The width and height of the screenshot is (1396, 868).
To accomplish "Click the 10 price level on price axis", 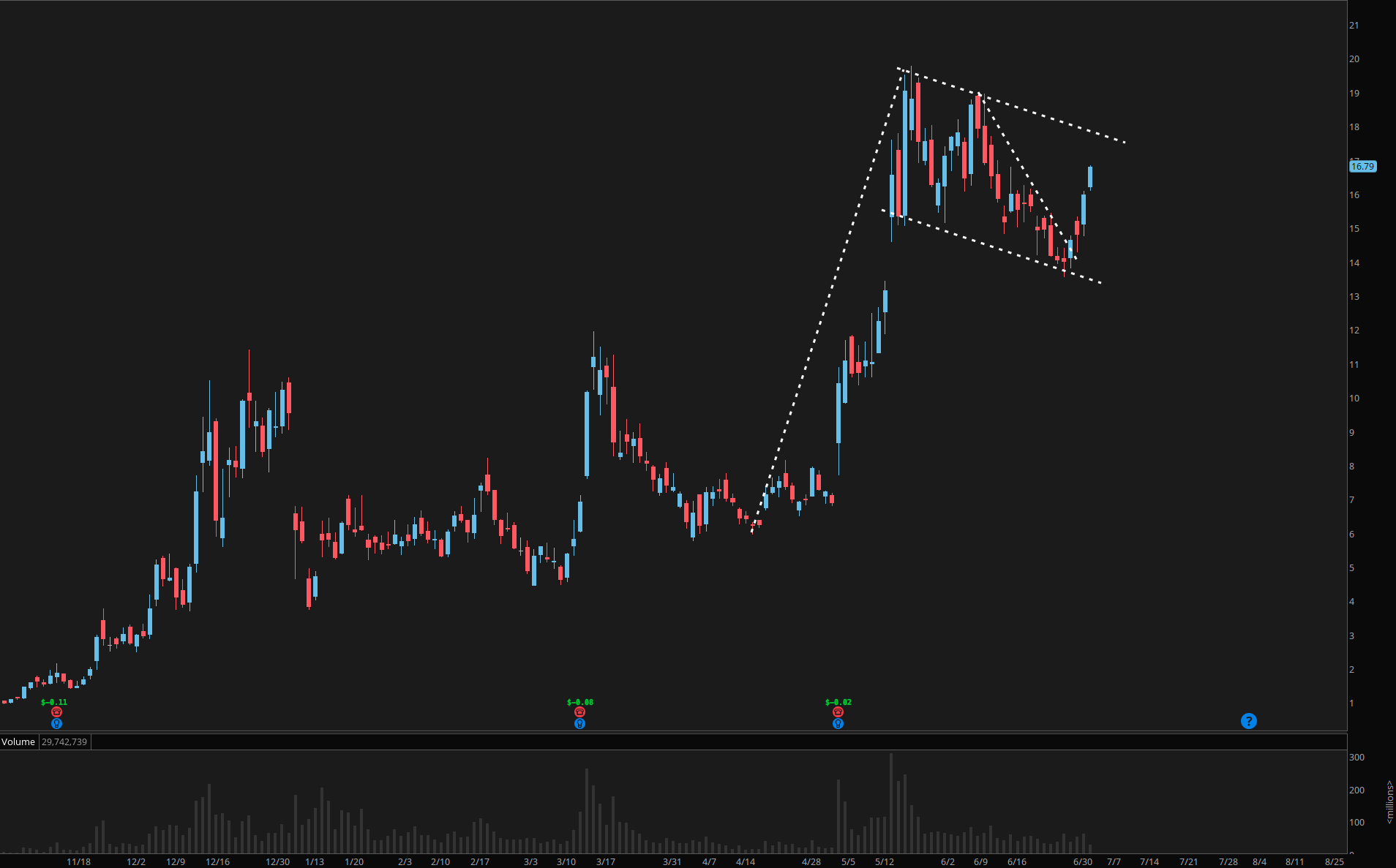I will pyautogui.click(x=1354, y=399).
